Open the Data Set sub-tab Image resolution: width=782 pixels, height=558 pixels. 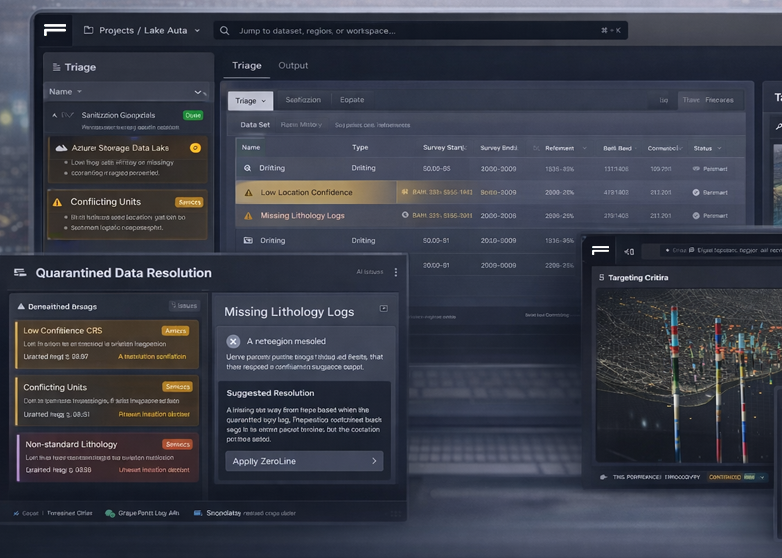[255, 125]
